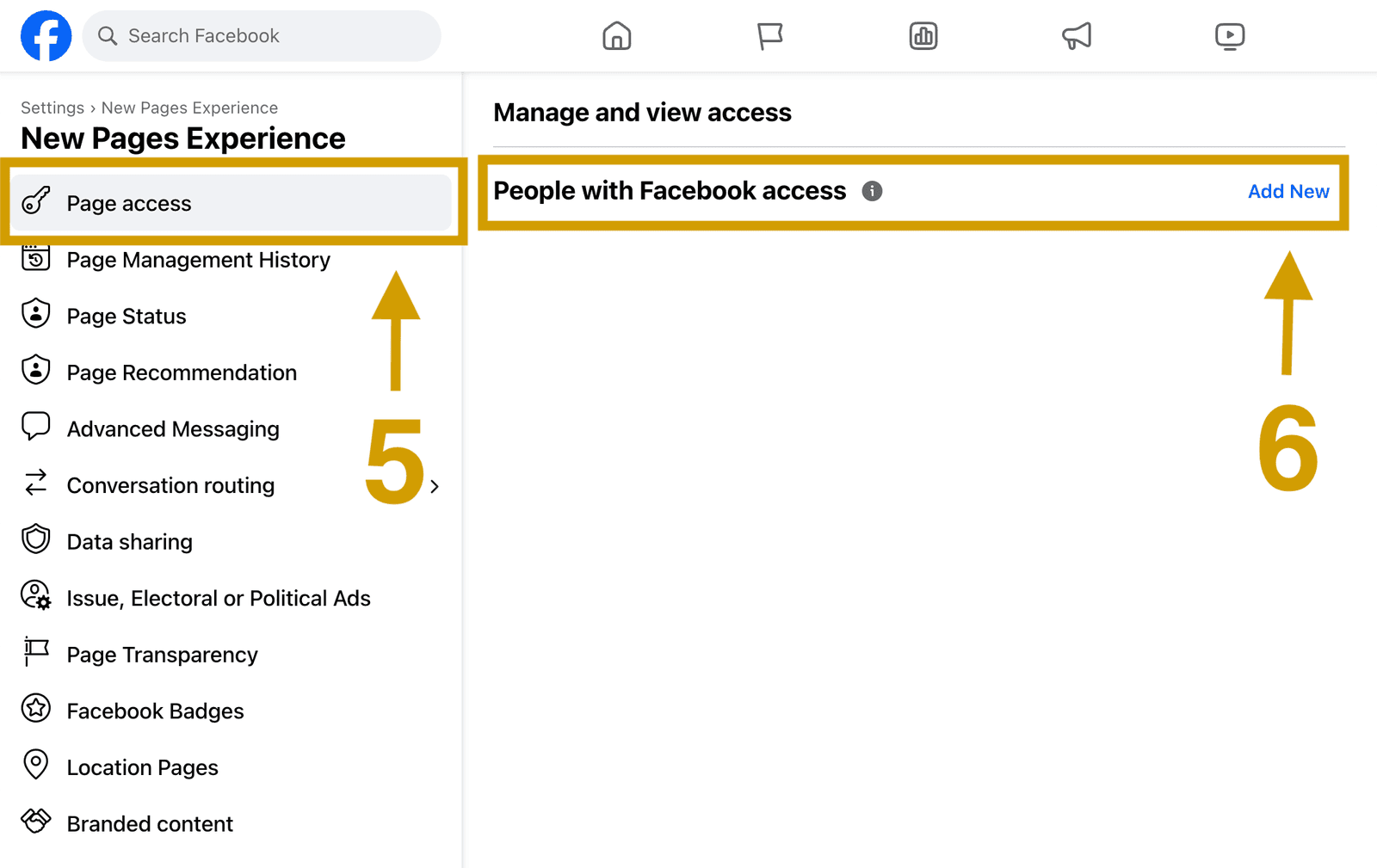This screenshot has width=1377, height=868.
Task: Open the Ads megaphone icon
Action: click(x=1077, y=36)
